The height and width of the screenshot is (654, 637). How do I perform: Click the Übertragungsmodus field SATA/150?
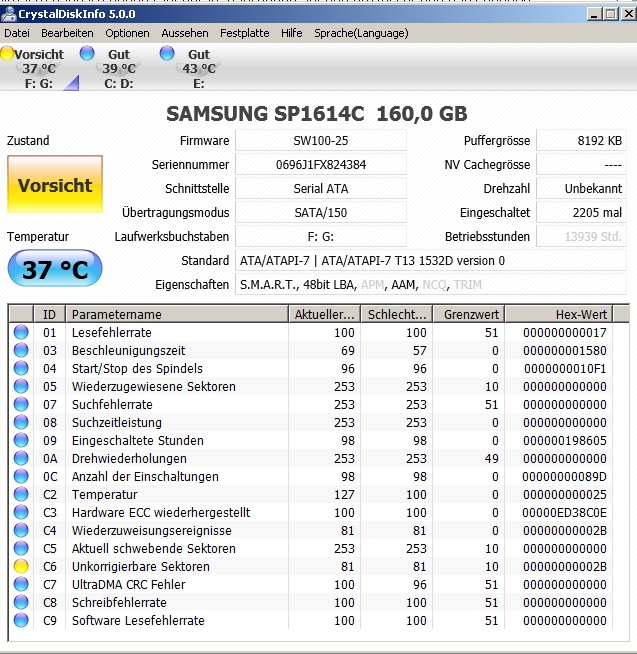coord(321,212)
